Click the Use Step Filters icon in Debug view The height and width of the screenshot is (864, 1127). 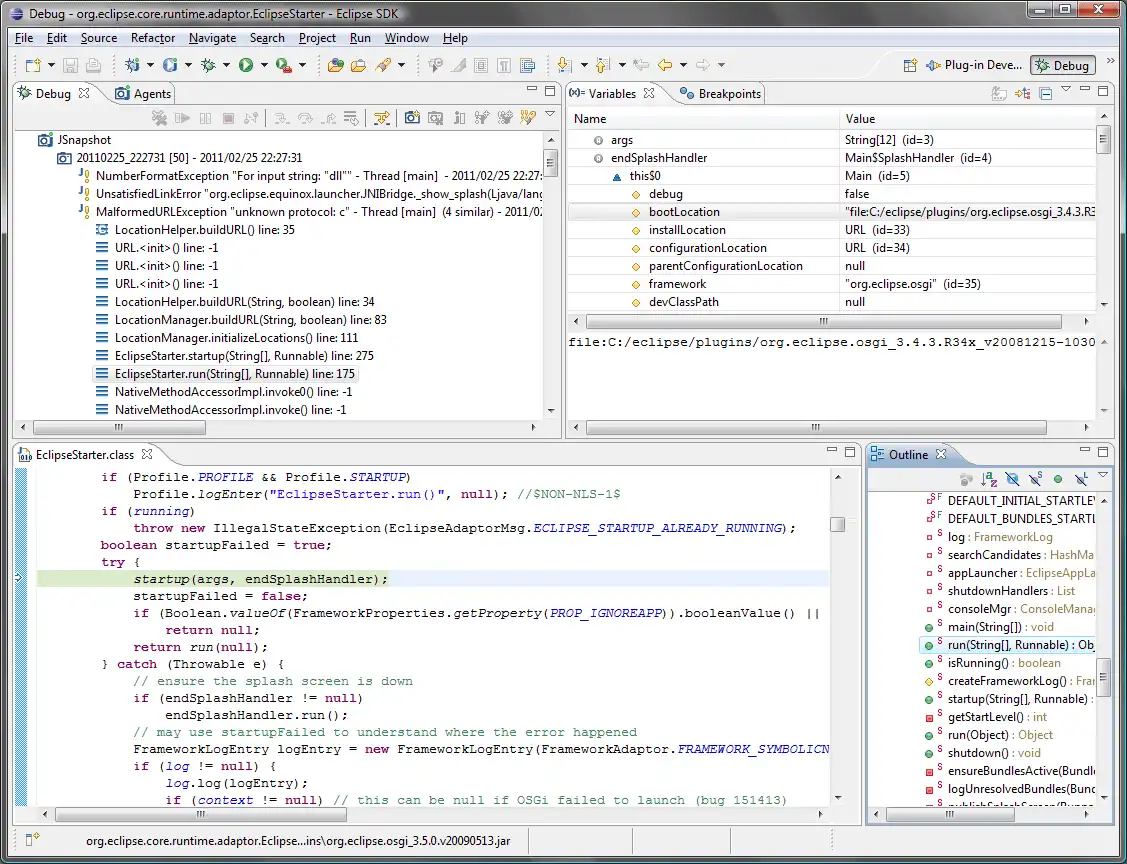pyautogui.click(x=382, y=118)
